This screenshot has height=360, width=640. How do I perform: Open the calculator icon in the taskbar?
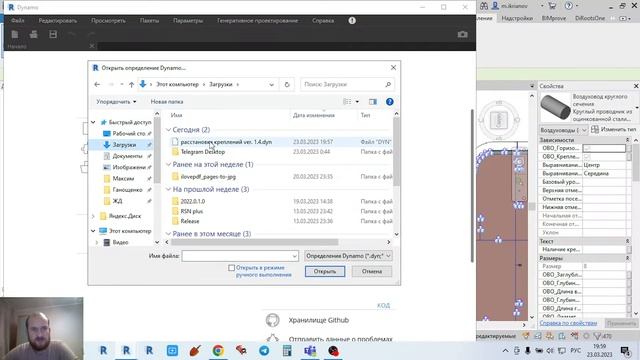coord(287,351)
